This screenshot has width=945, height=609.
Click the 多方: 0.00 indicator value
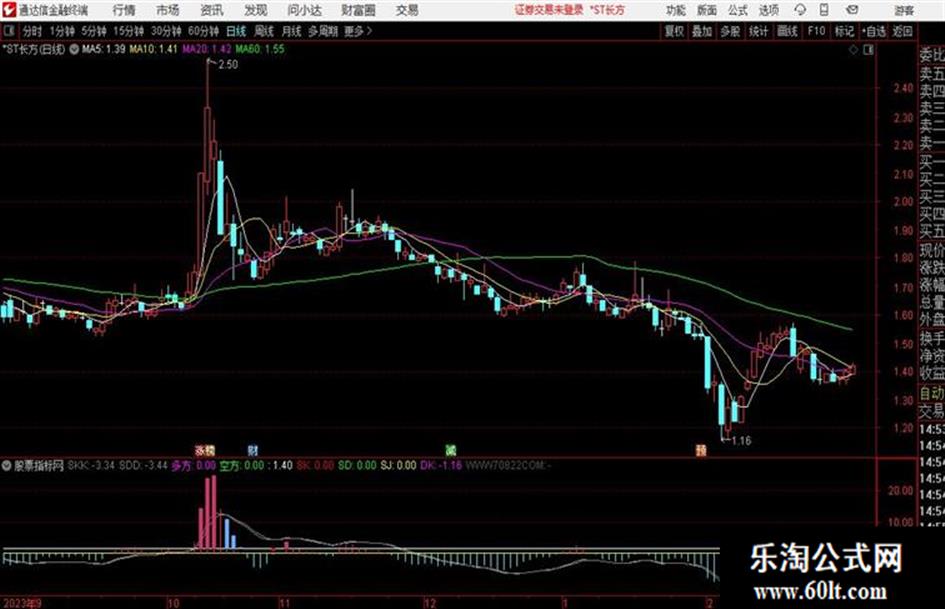[x=193, y=465]
